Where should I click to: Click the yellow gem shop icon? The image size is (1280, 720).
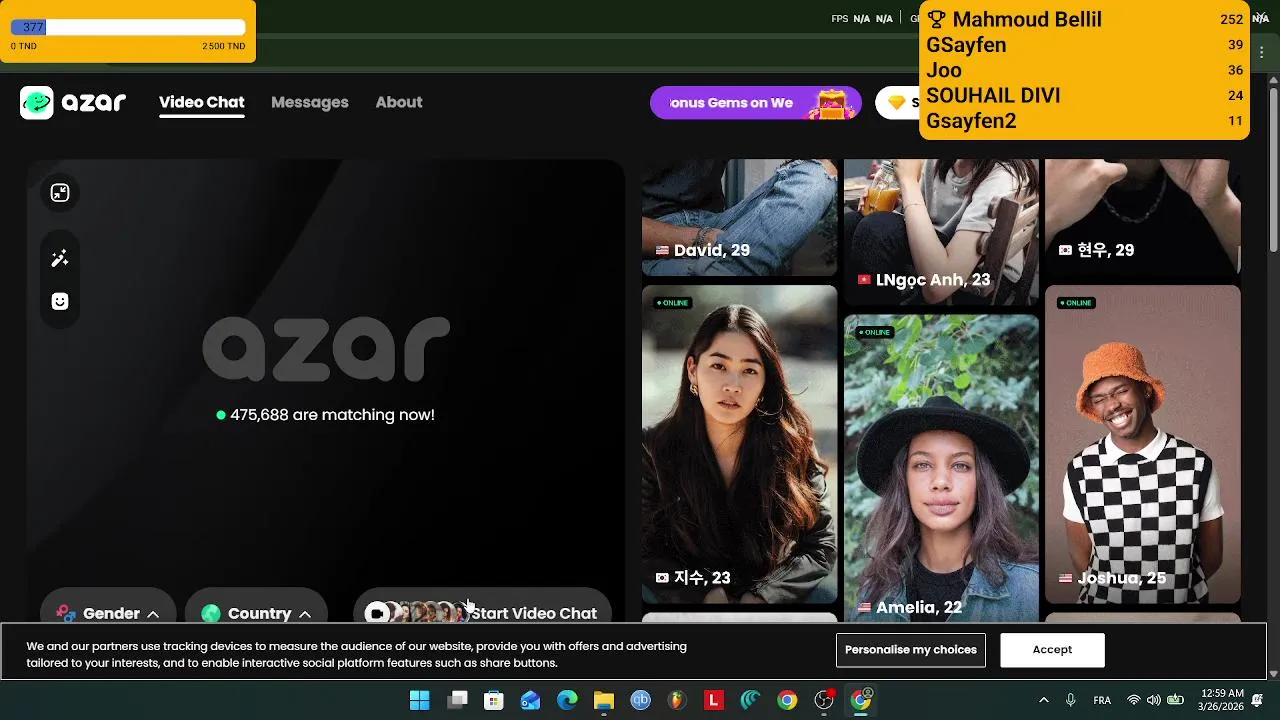[897, 102]
